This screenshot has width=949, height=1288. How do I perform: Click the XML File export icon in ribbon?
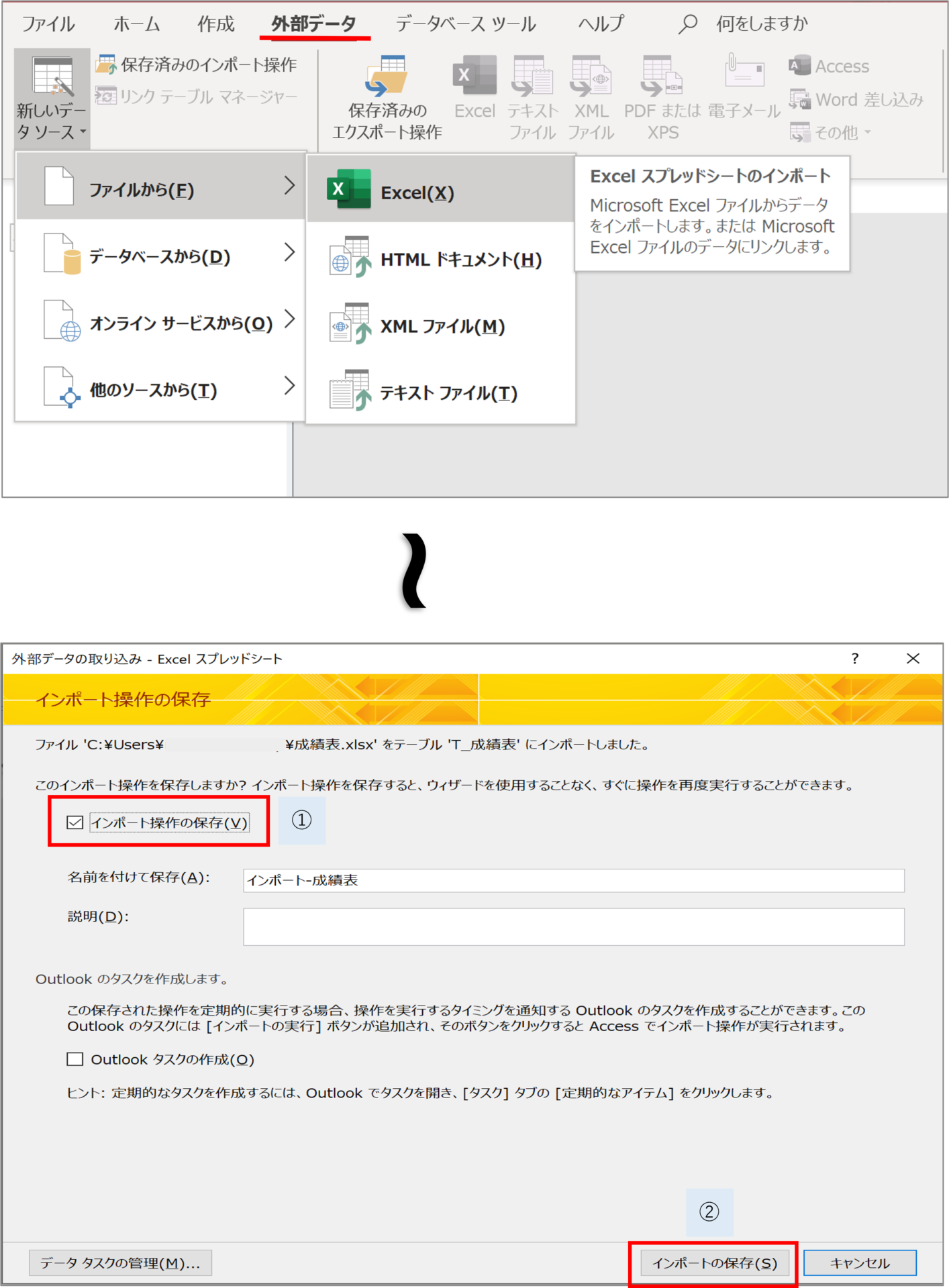point(591,76)
